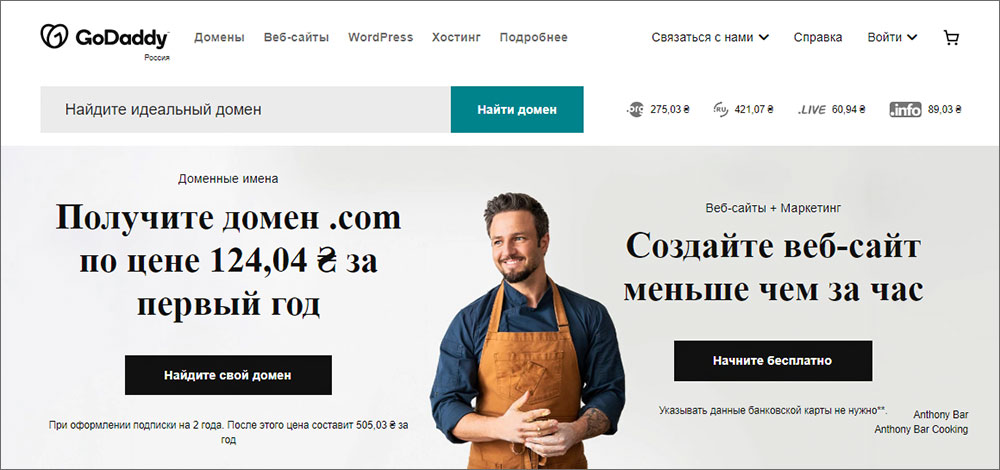Go to the Справка link

(818, 38)
